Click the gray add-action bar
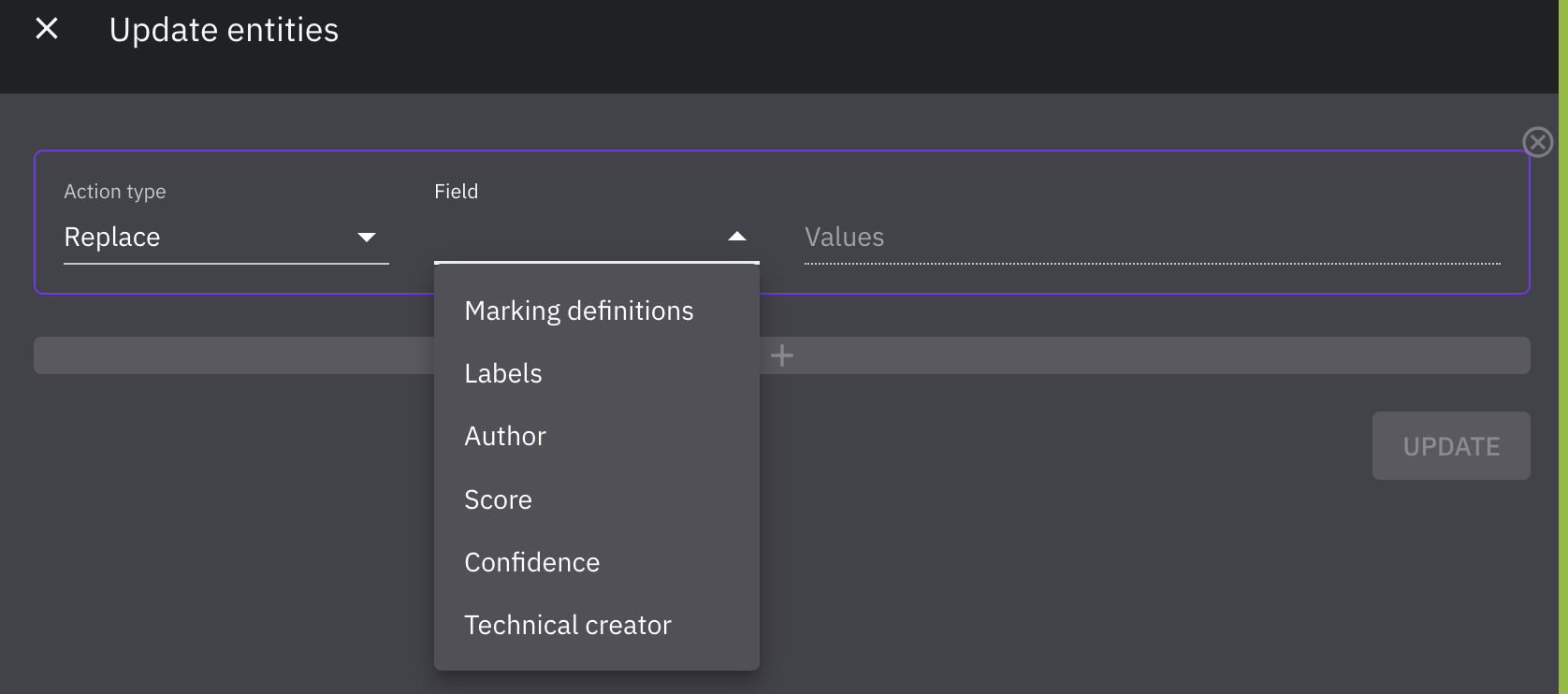 [x=1123, y=355]
